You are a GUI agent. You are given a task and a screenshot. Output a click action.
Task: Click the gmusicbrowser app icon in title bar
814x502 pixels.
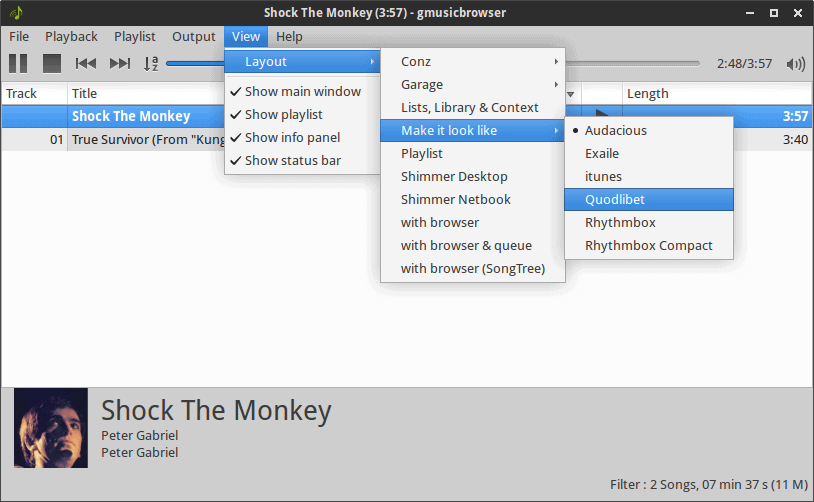16,12
